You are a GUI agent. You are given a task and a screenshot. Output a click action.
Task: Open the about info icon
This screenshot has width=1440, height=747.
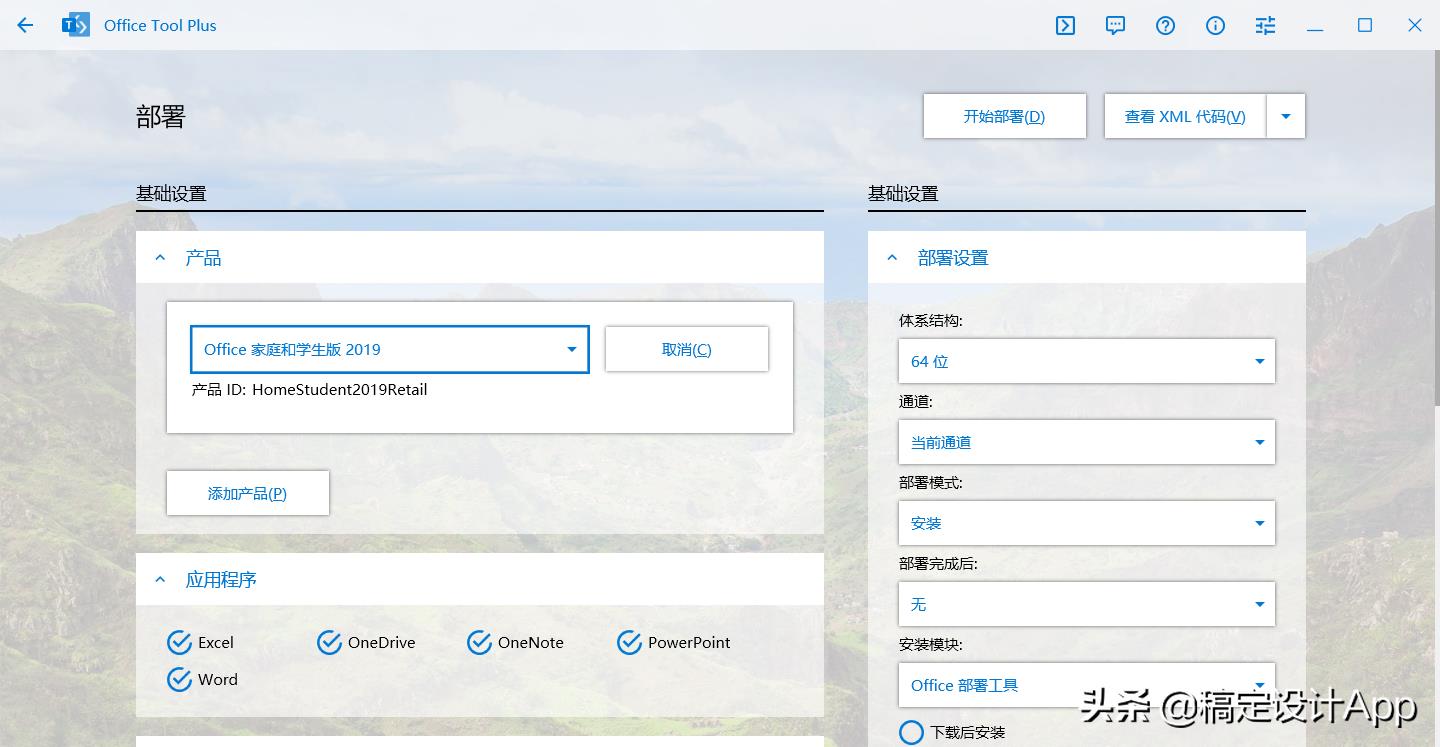click(1215, 26)
